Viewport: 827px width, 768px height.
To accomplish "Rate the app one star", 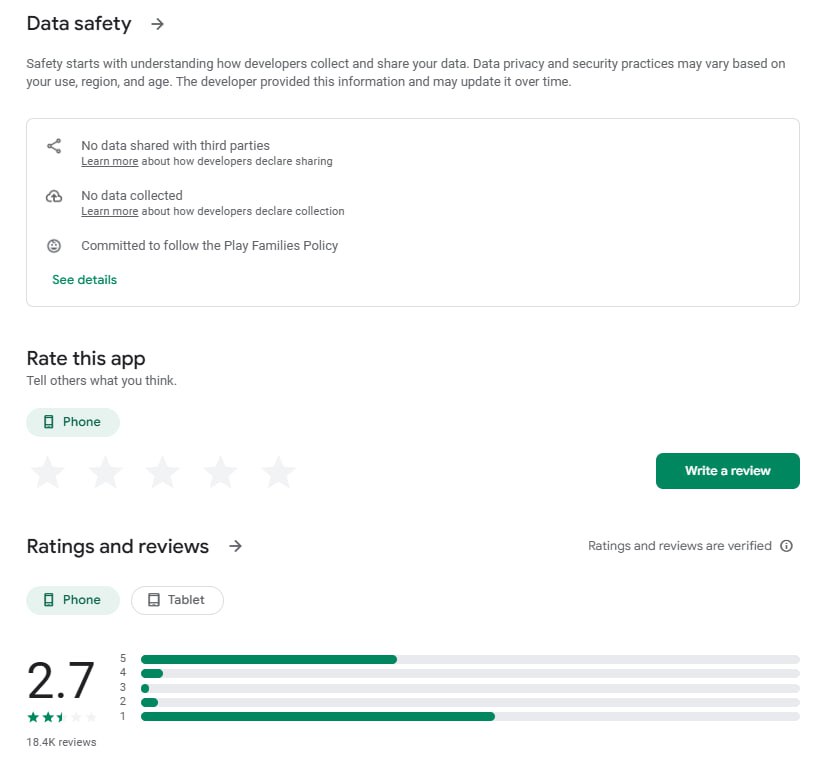I will tap(47, 472).
